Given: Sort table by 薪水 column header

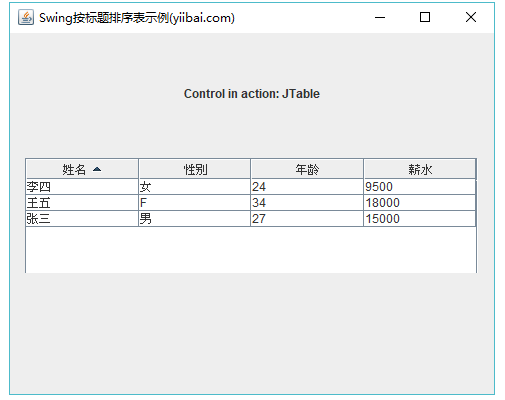Looking at the screenshot, I should (x=420, y=169).
